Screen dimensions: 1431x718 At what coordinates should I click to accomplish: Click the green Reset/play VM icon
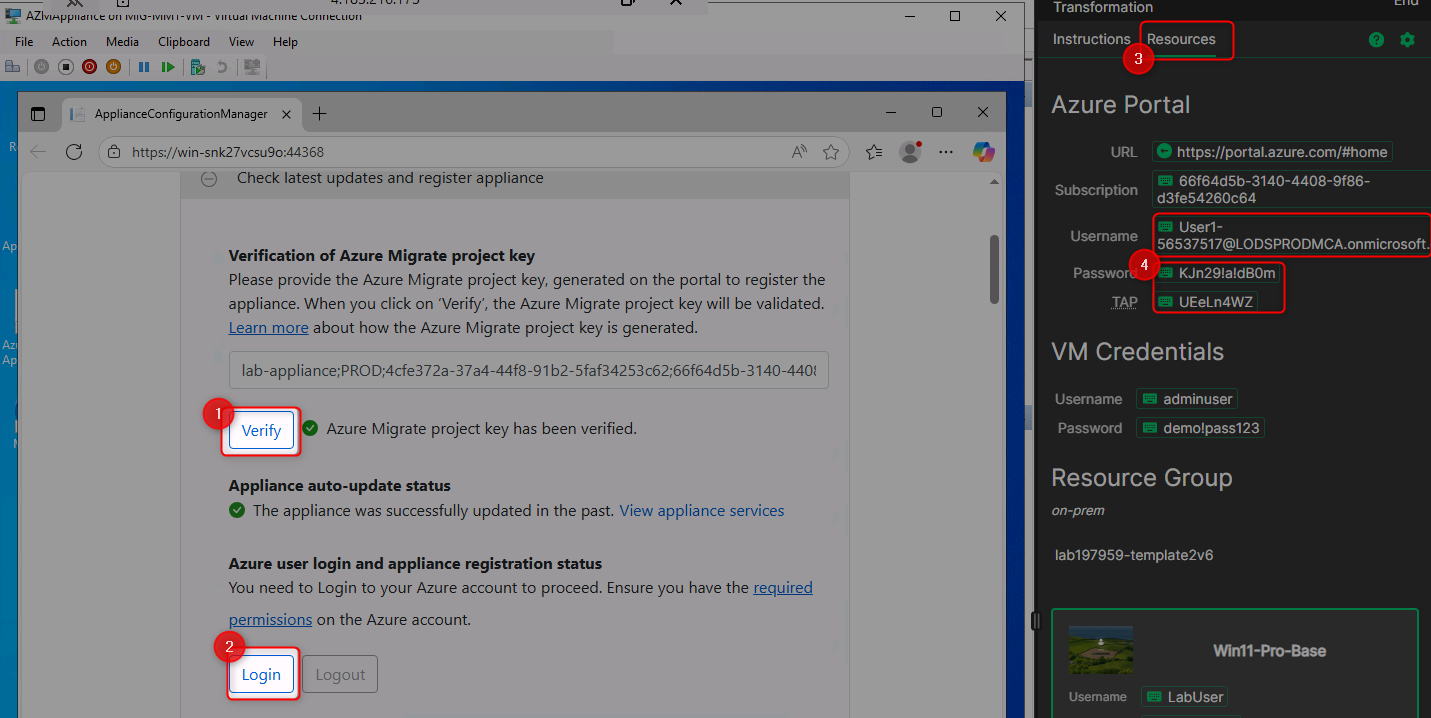tap(168, 67)
